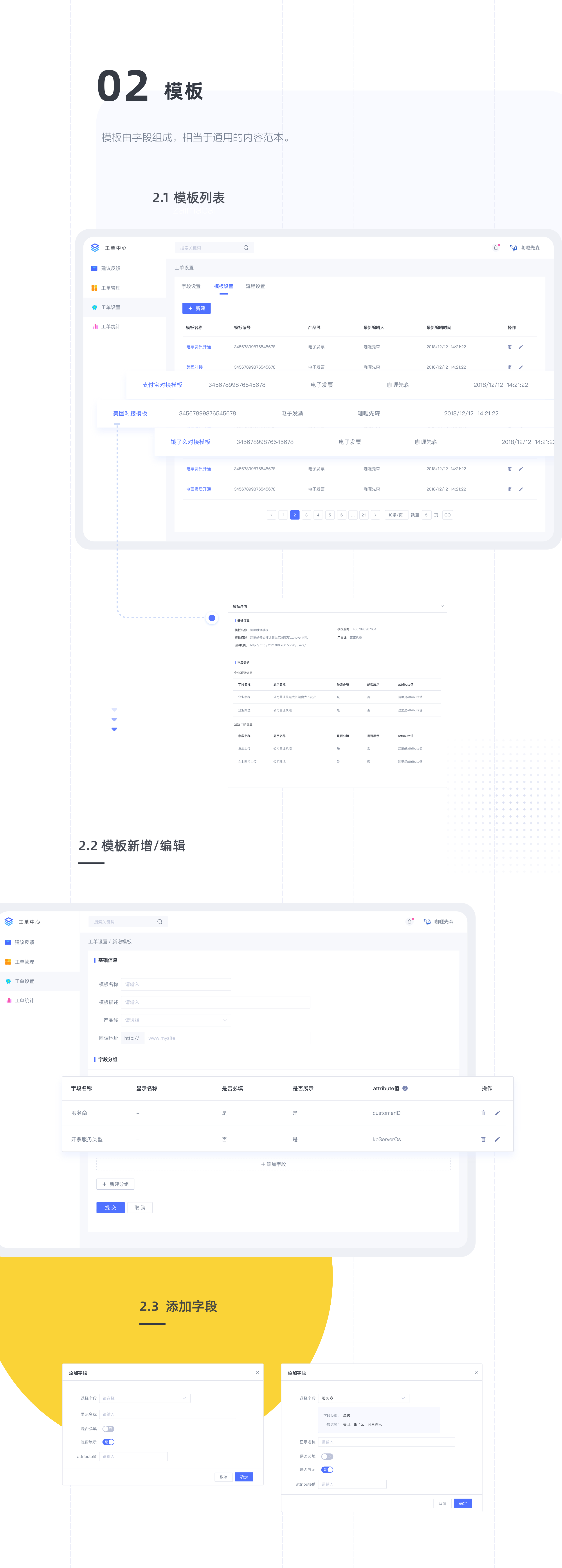Go to page 3 in pagination
562x1568 pixels.
point(306,515)
